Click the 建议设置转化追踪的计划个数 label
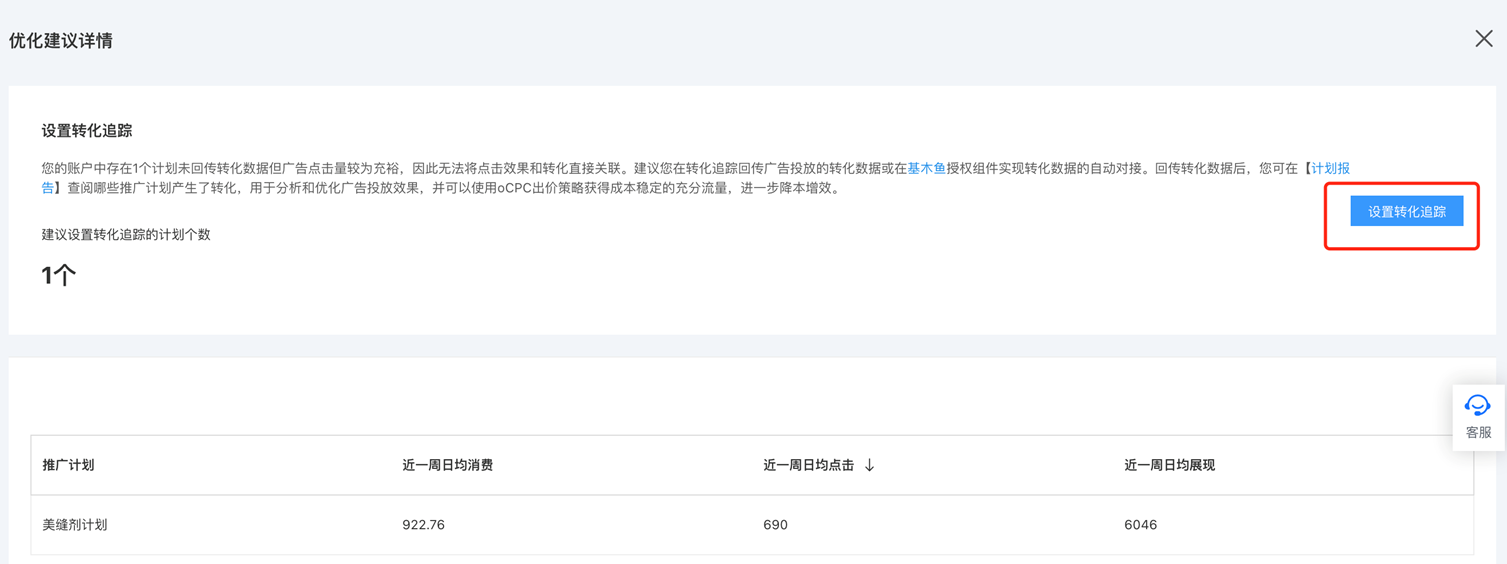This screenshot has height=564, width=1507. pyautogui.click(x=126, y=235)
